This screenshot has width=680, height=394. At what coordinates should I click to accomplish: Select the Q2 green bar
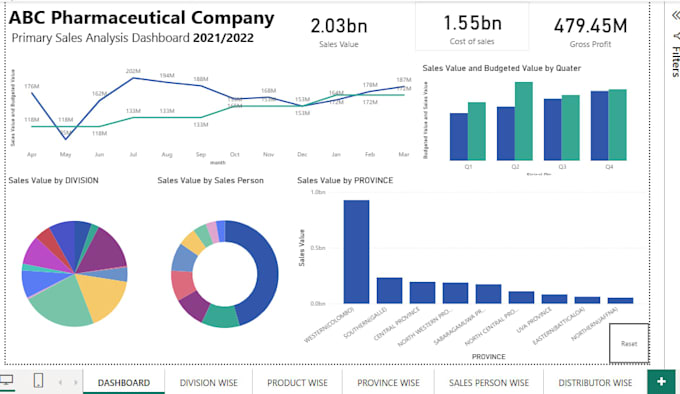point(524,121)
